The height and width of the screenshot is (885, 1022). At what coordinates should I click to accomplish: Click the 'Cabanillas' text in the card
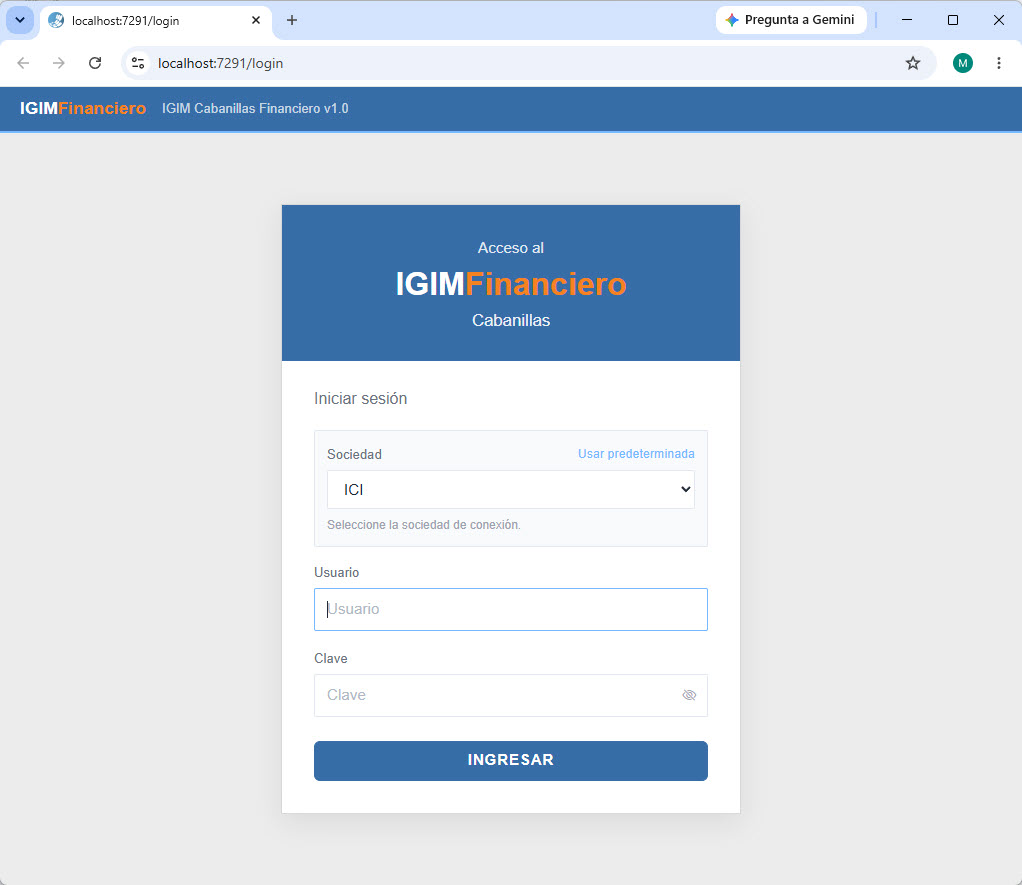tap(510, 320)
